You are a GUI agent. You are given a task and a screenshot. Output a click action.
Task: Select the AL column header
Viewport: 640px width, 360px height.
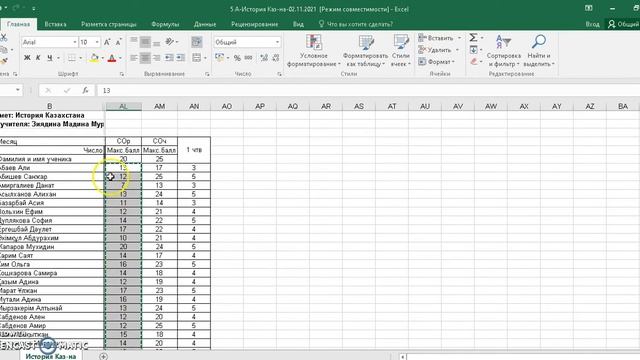[123, 106]
